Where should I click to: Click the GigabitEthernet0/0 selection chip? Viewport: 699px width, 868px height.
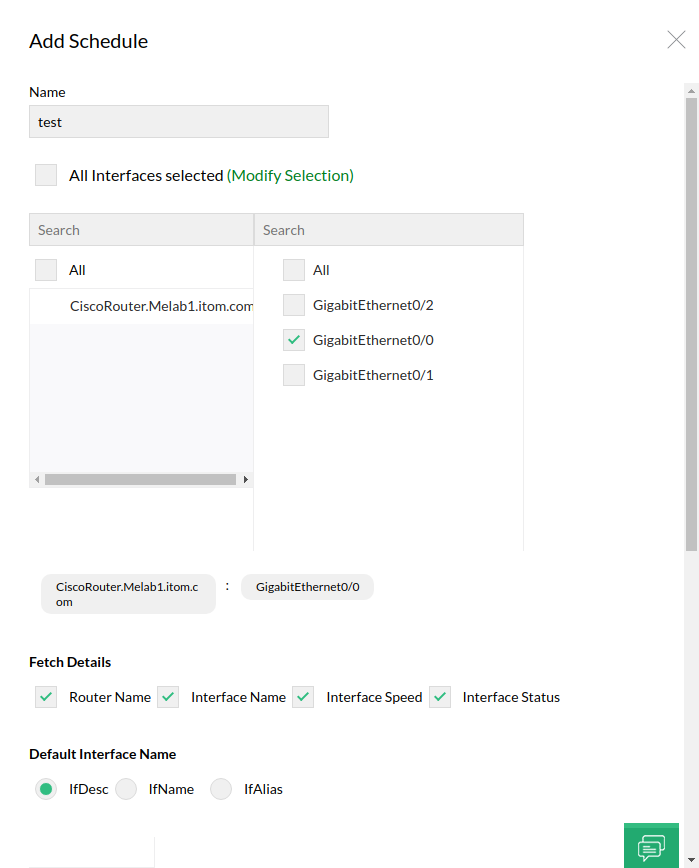coord(307,587)
